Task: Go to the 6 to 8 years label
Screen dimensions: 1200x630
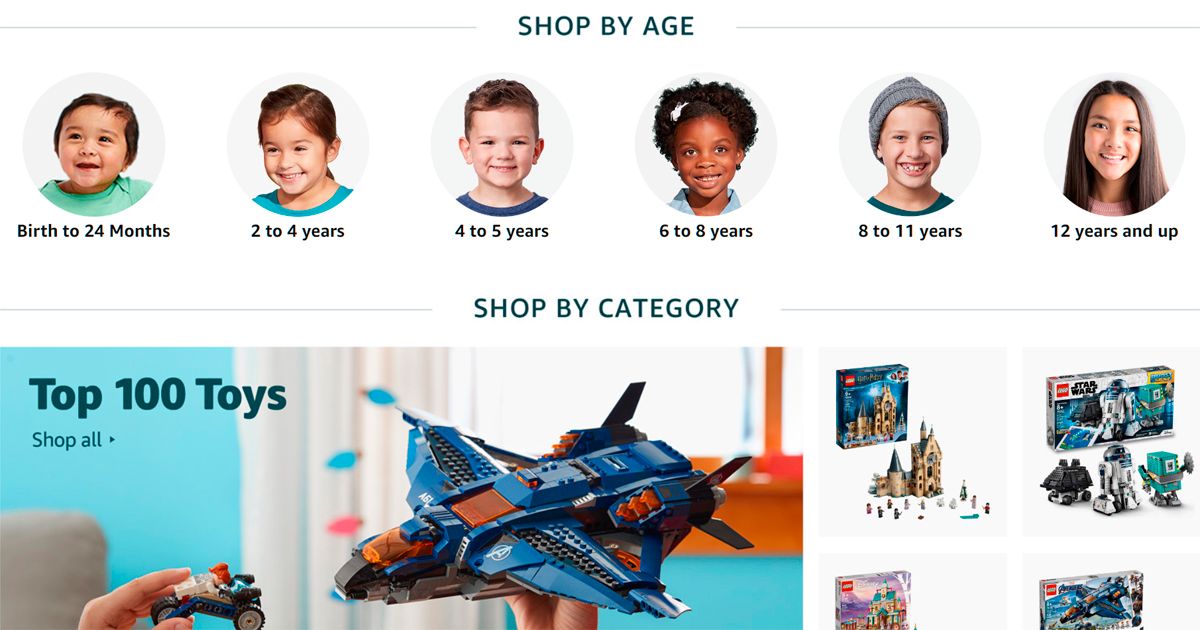Action: pos(706,231)
